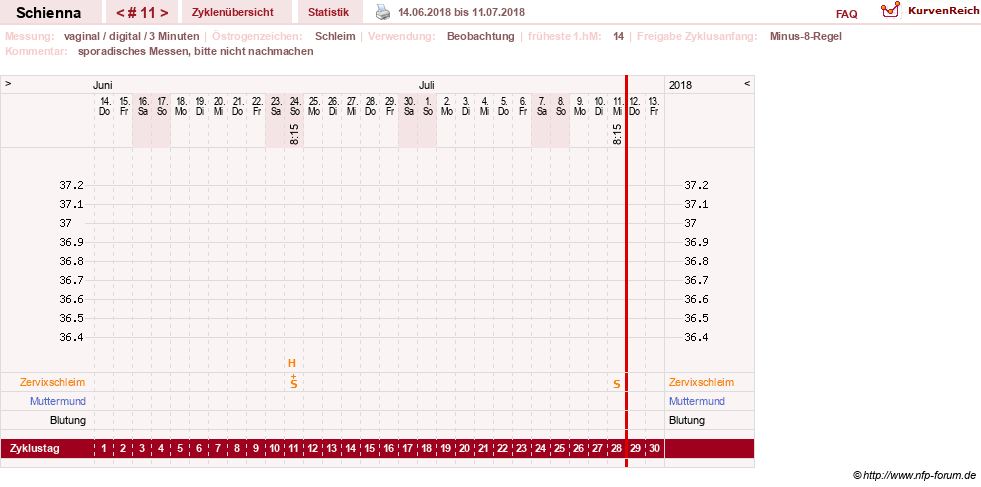This screenshot has width=981, height=487.
Task: Select Zyklustag 20 cell
Action: tap(464, 448)
